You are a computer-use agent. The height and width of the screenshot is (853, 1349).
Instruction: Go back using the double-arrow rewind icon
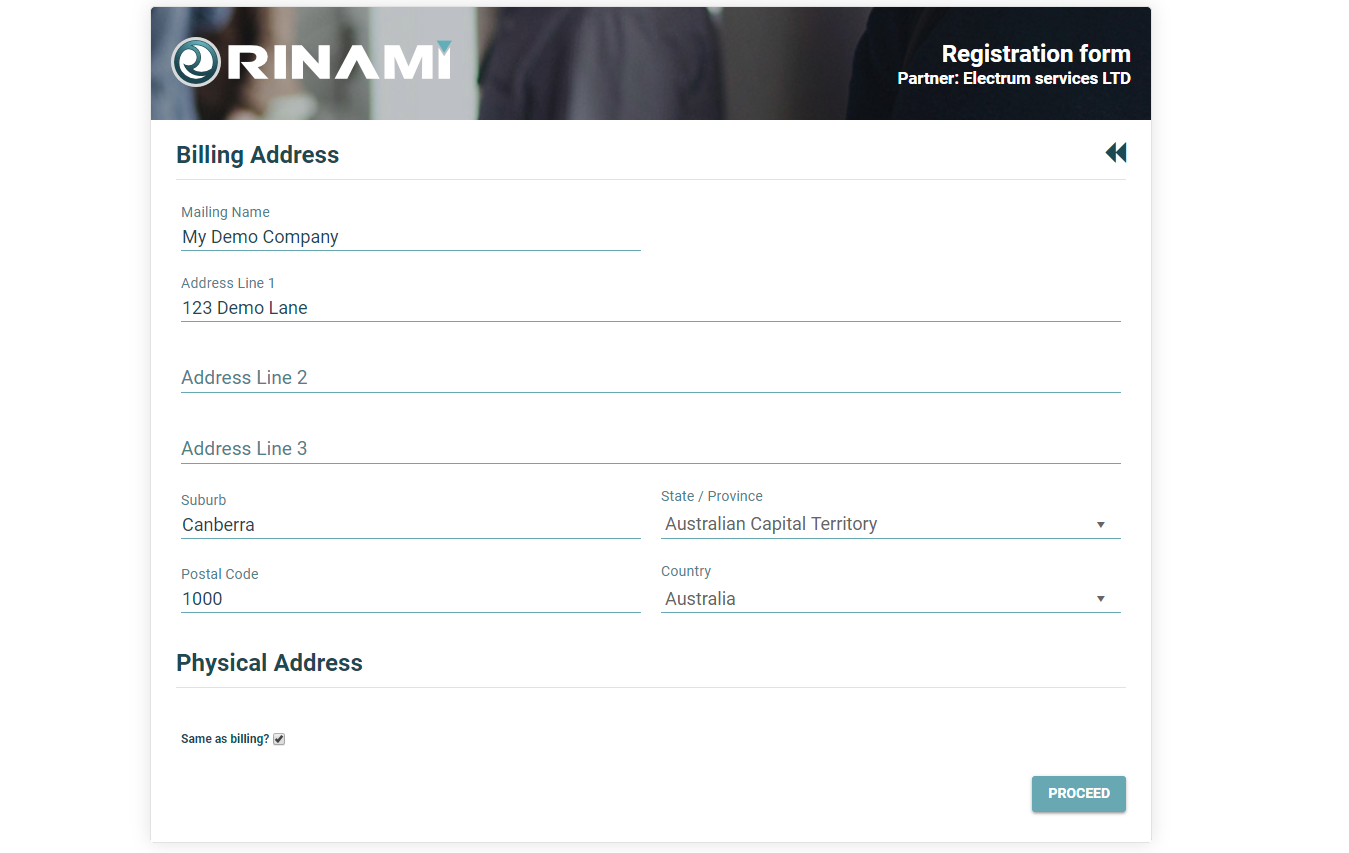[1115, 152]
